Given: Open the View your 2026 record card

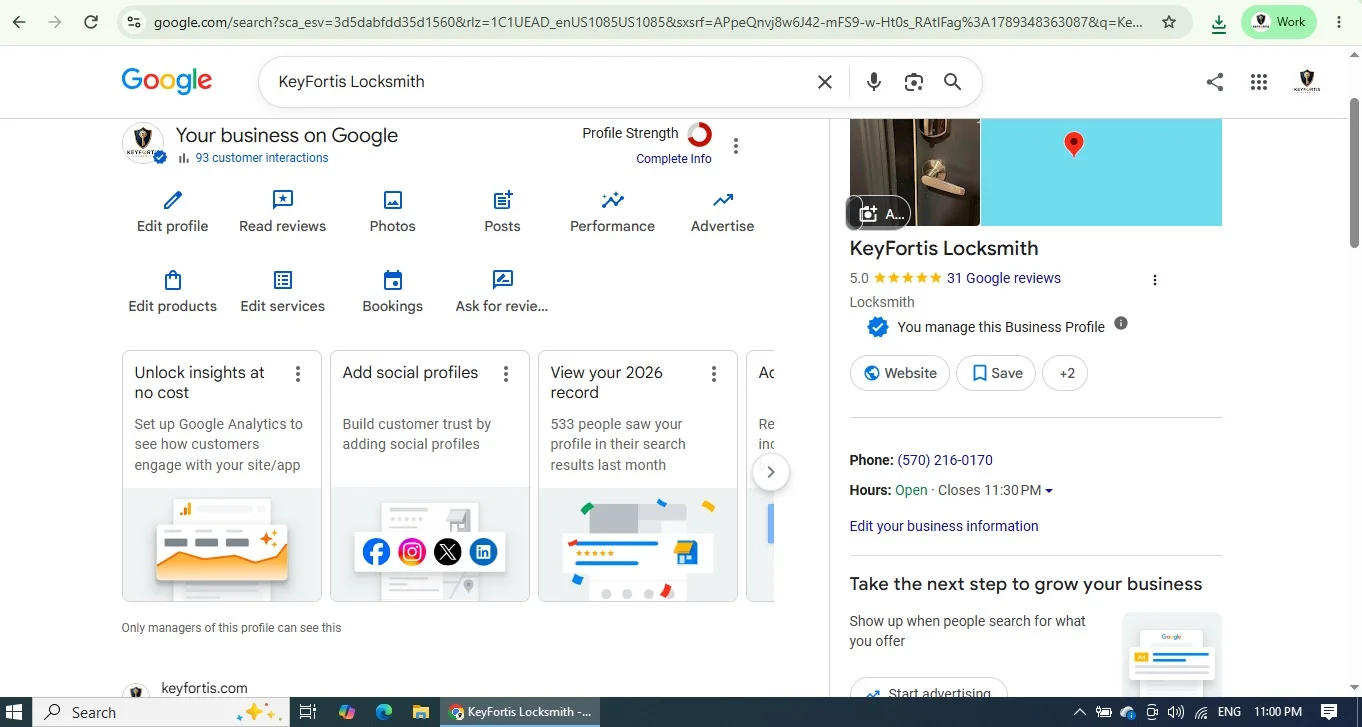Looking at the screenshot, I should click(638, 476).
